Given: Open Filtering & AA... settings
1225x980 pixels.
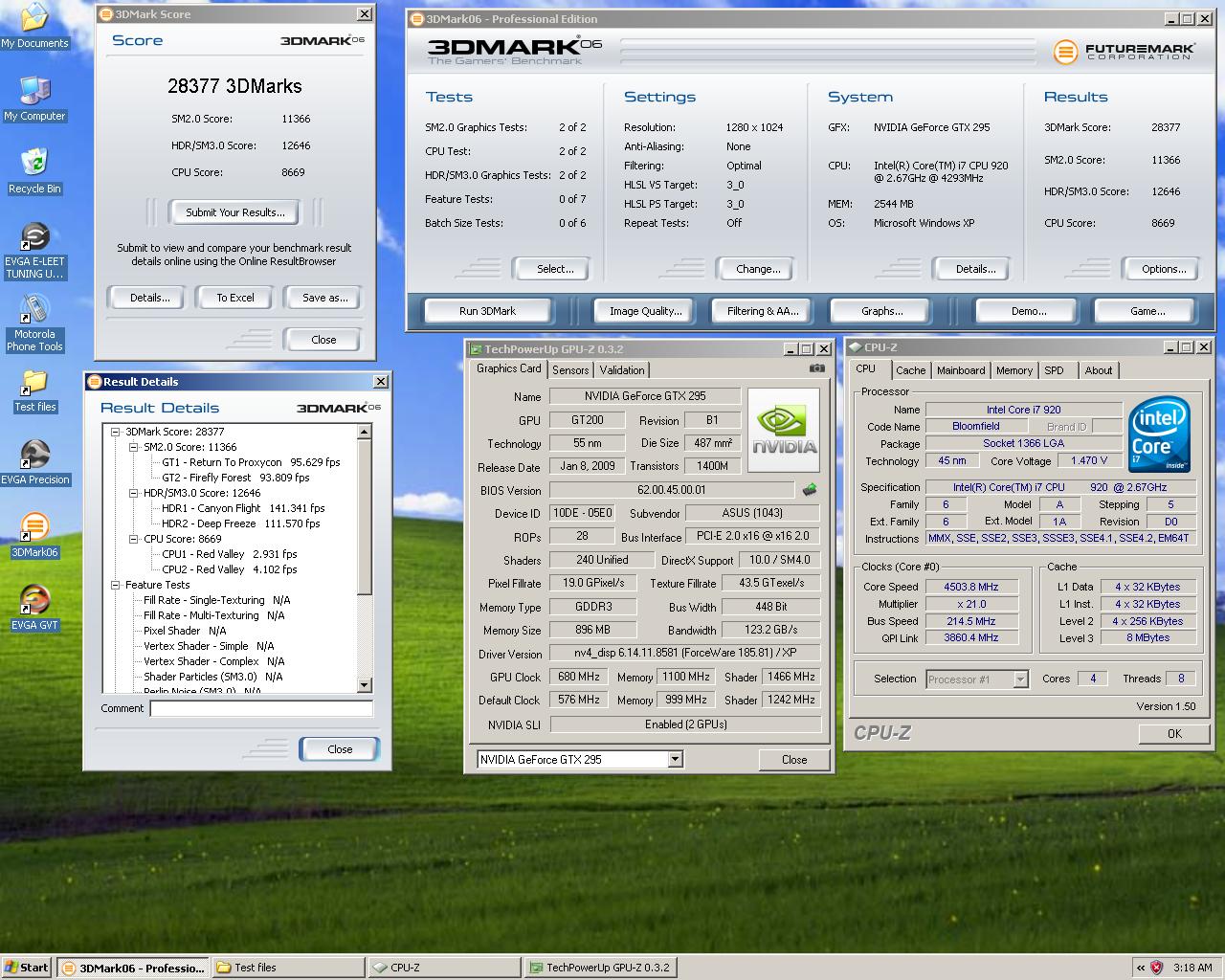Looking at the screenshot, I should tap(763, 311).
